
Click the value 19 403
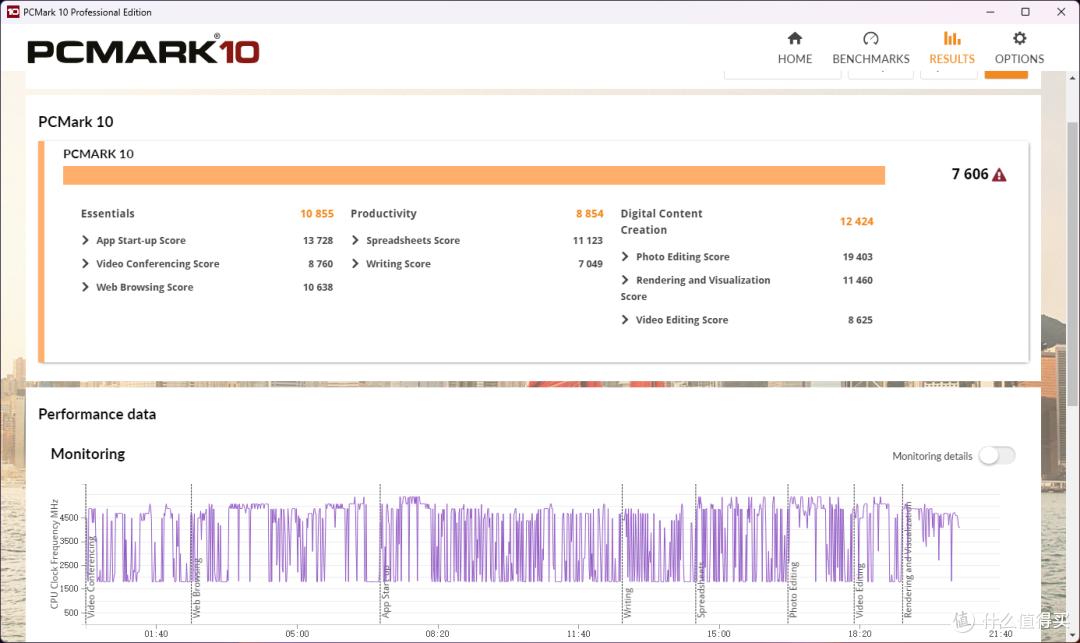(x=858, y=257)
